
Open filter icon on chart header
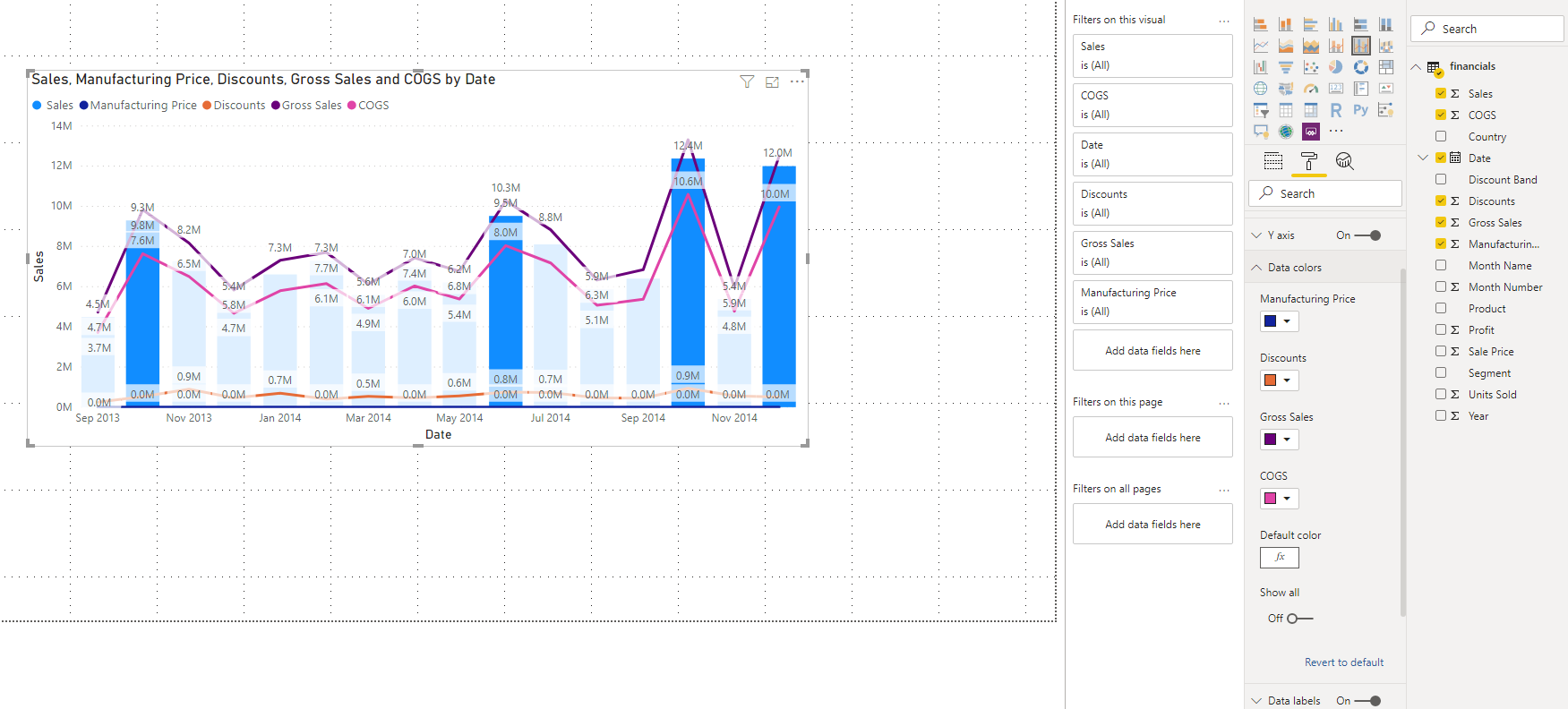(x=747, y=81)
